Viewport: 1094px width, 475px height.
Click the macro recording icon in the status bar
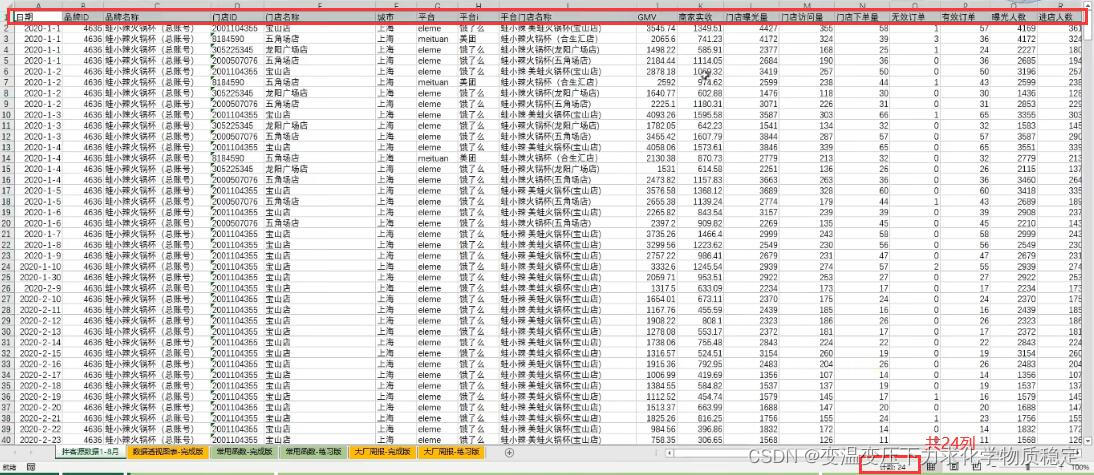[31, 466]
